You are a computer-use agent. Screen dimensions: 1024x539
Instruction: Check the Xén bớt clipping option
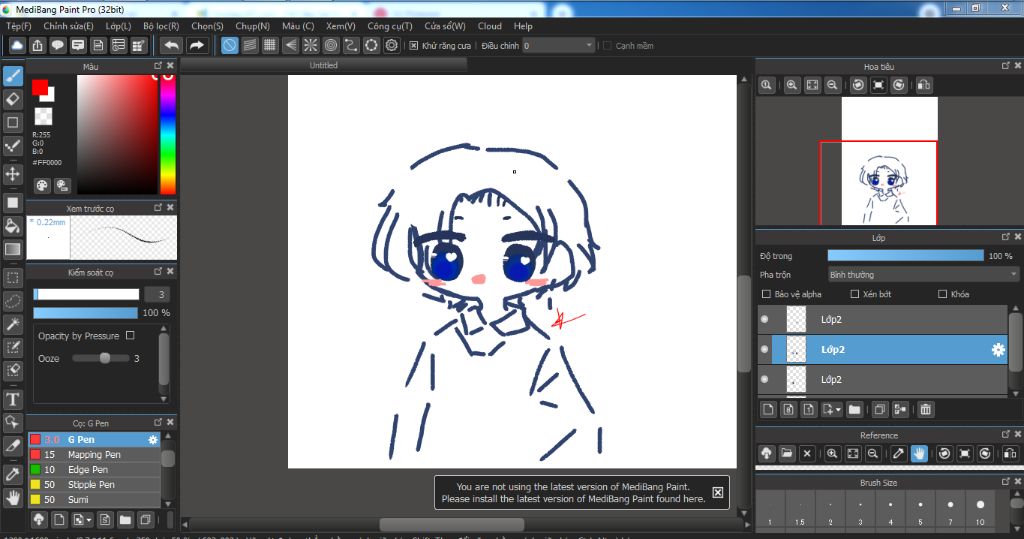tap(854, 294)
